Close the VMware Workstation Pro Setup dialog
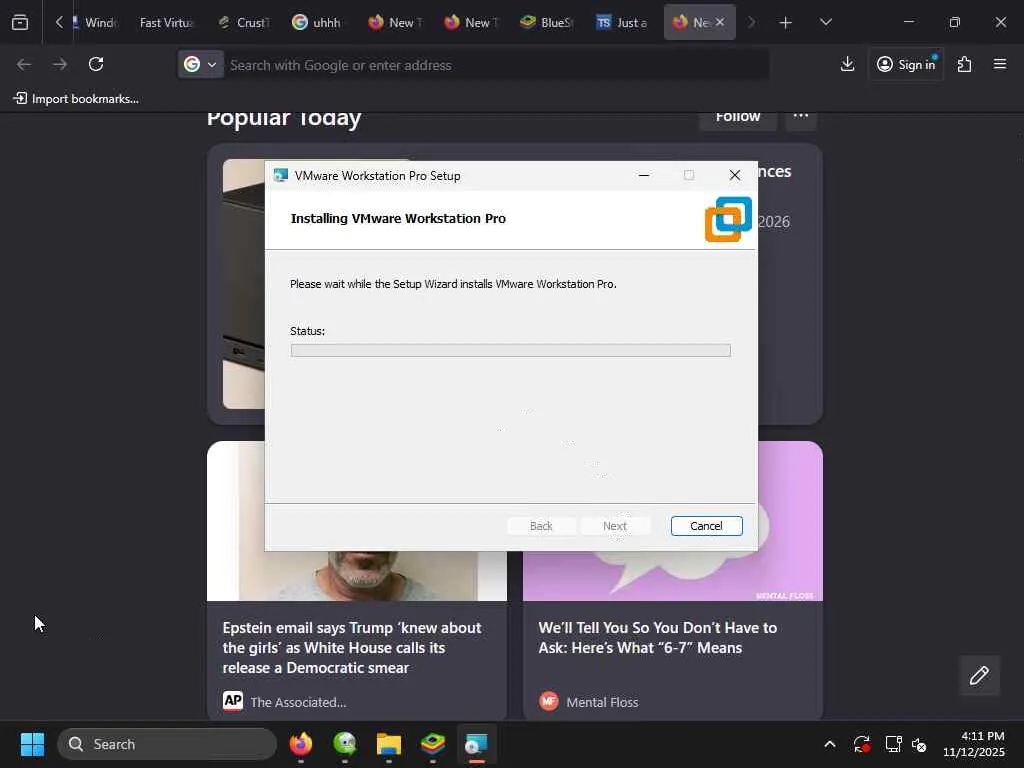 735,175
